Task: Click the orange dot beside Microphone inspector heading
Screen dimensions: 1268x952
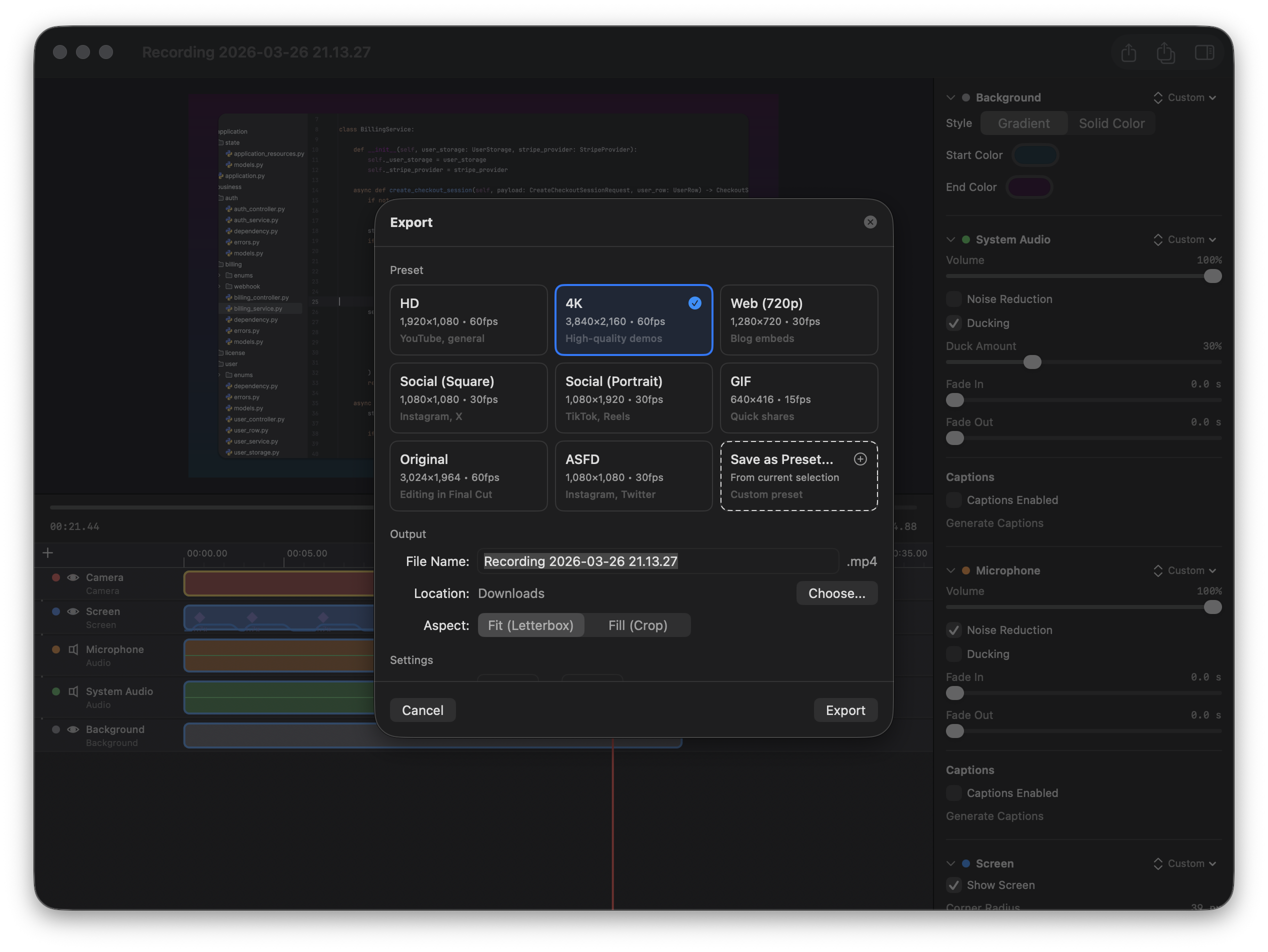Action: 966,570
